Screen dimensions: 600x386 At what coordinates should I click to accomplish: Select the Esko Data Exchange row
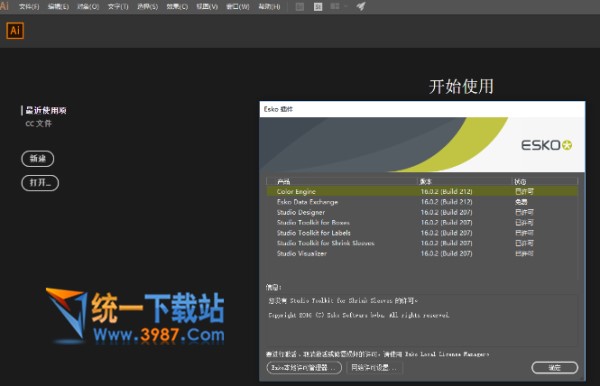coord(422,202)
